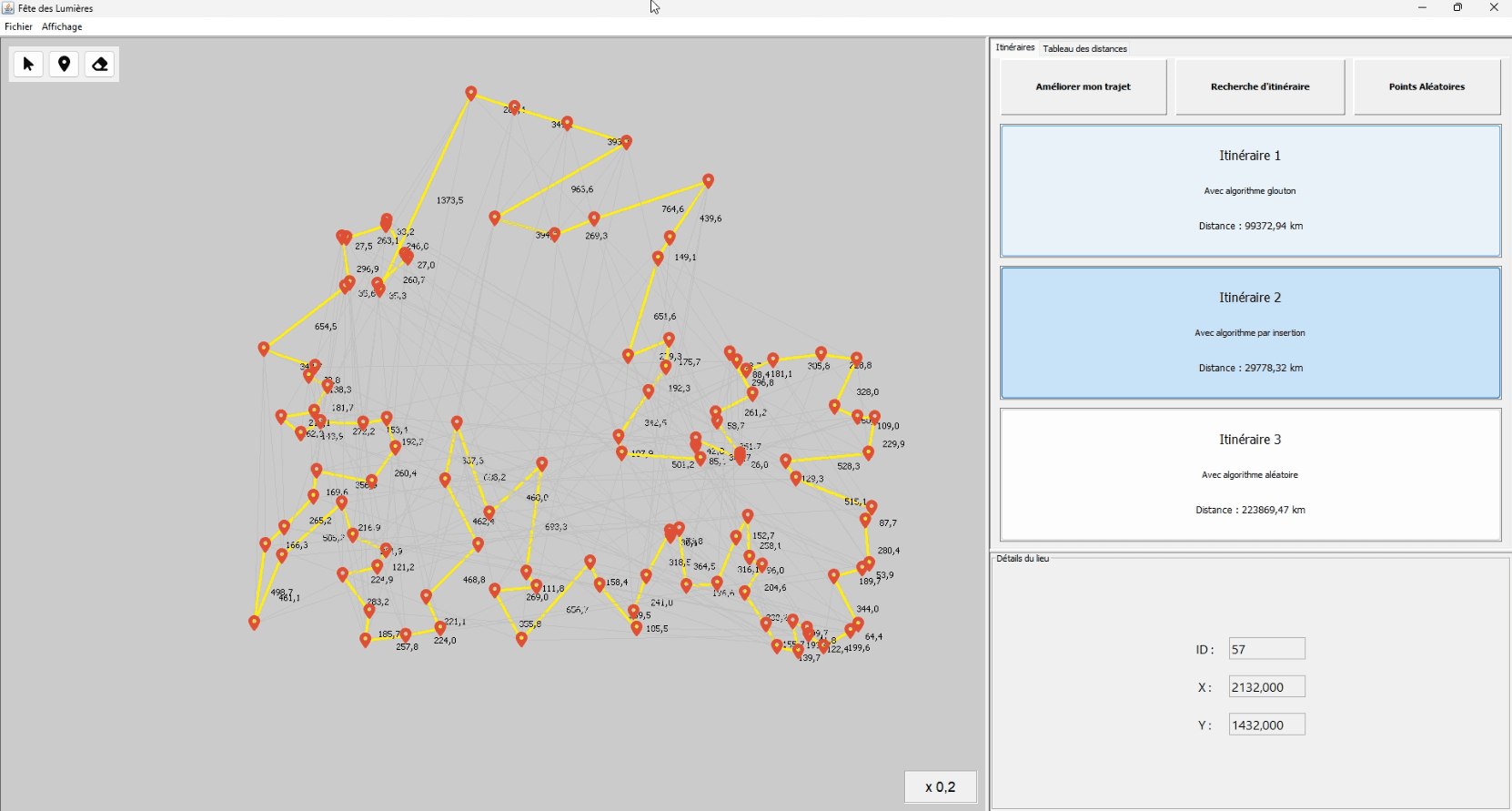Click the Améliorer mon trajet button
Image resolution: width=1512 pixels, height=811 pixels.
coord(1083,86)
